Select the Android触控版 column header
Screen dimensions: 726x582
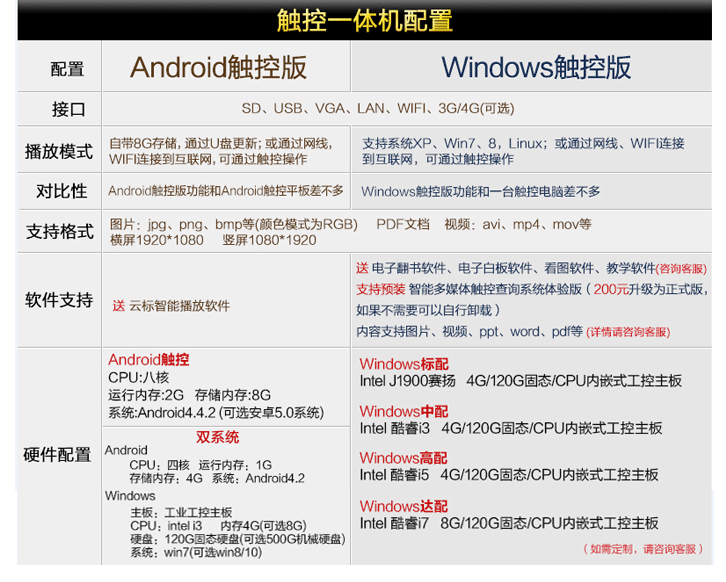click(x=218, y=68)
